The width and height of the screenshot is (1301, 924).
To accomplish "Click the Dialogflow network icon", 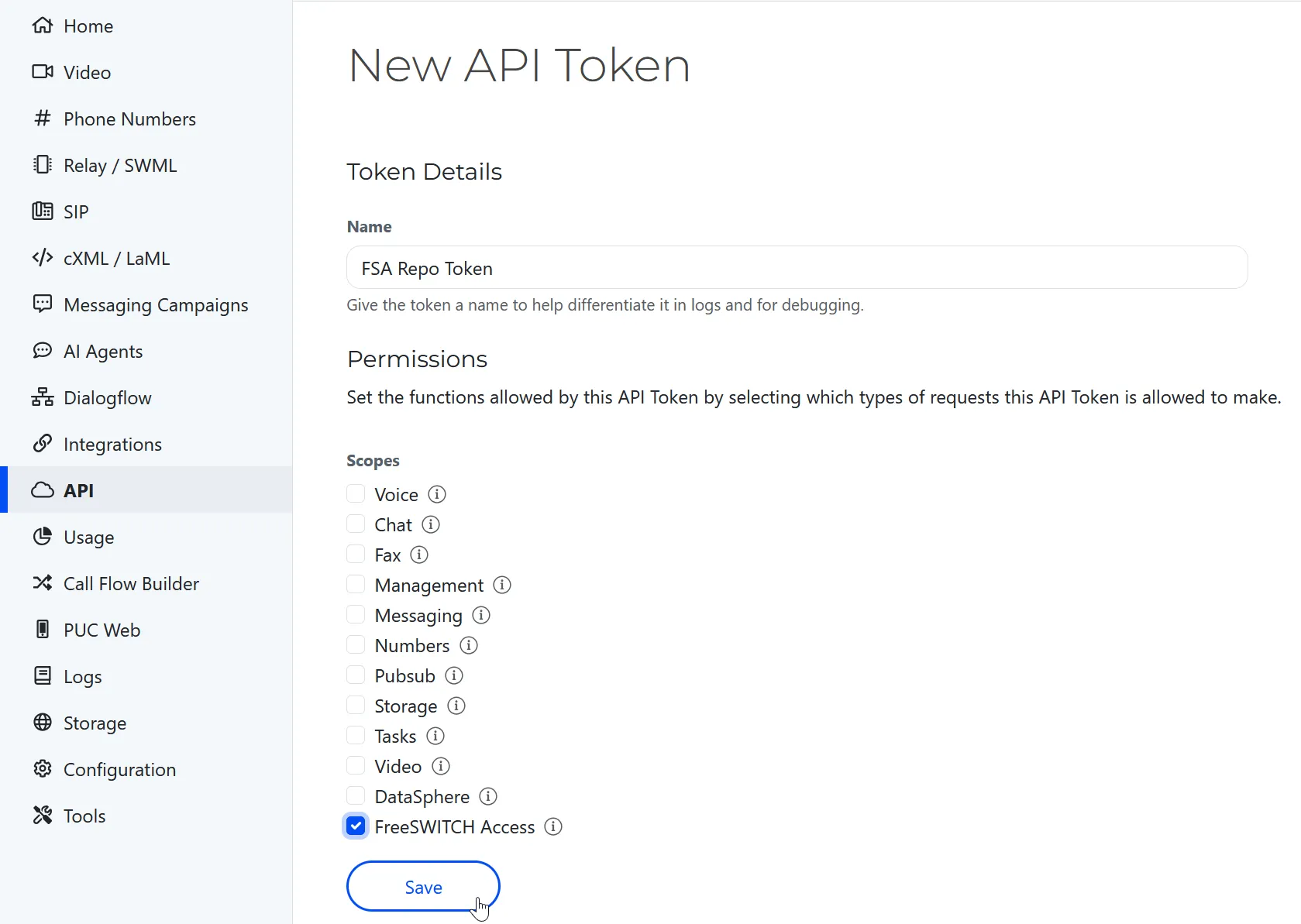I will [43, 397].
